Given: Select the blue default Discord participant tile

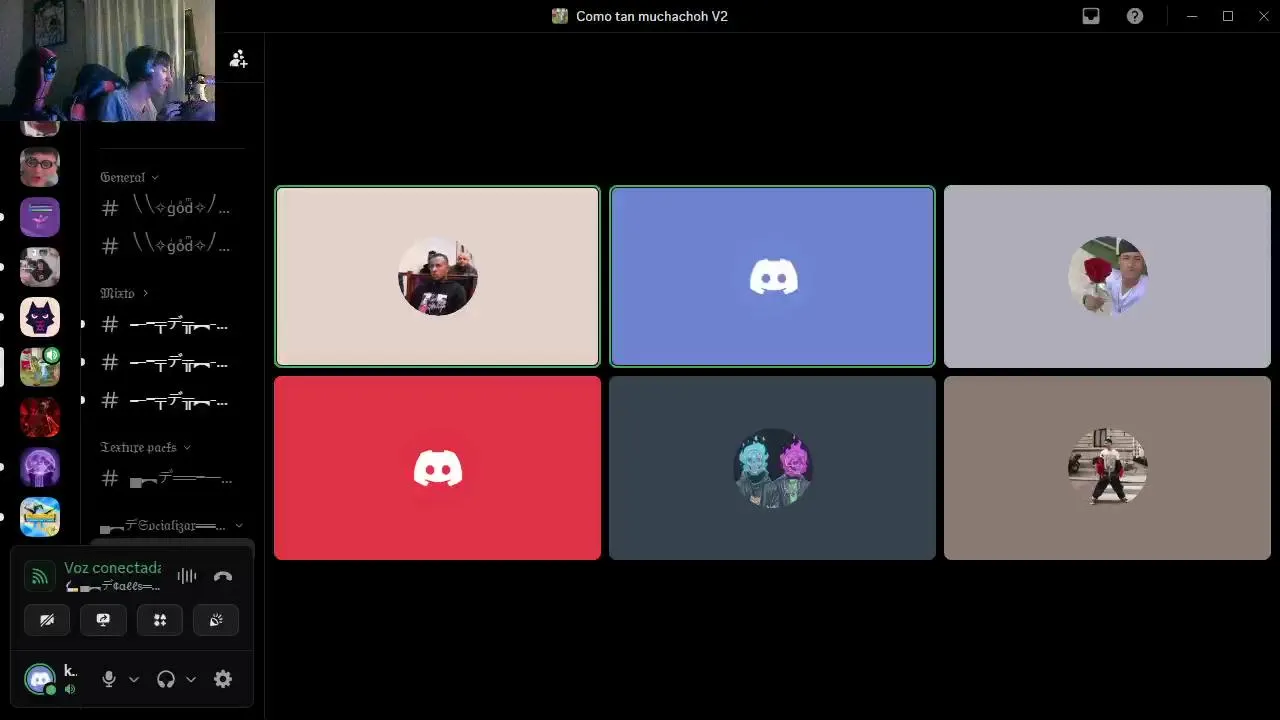Looking at the screenshot, I should pos(772,276).
